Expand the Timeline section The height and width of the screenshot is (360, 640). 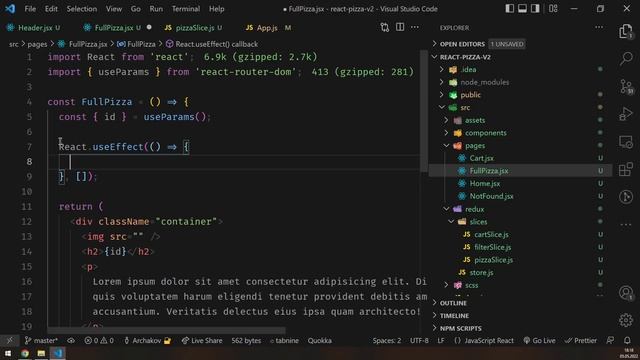point(454,316)
